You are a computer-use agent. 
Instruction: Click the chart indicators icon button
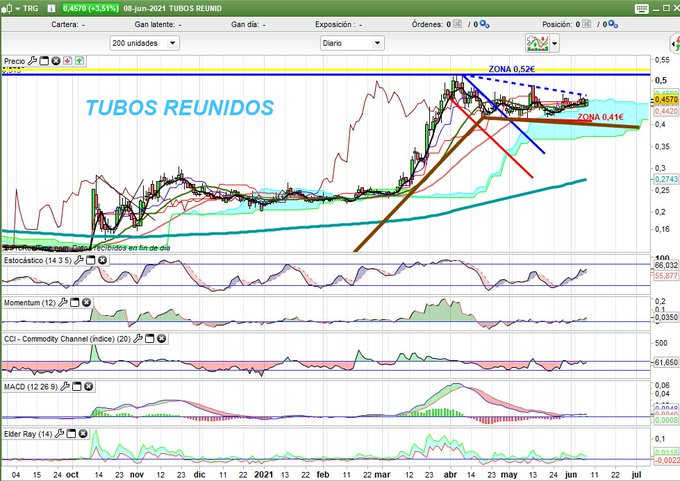(537, 43)
